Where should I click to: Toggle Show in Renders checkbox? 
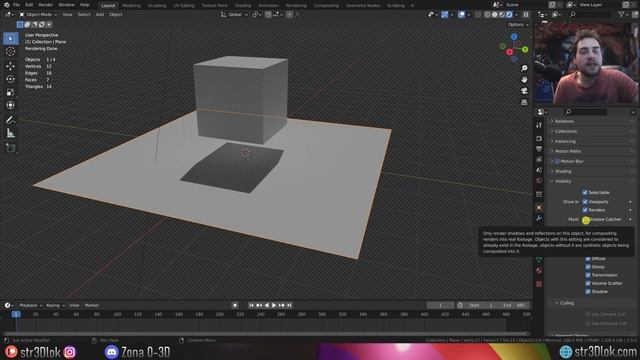tap(585, 210)
